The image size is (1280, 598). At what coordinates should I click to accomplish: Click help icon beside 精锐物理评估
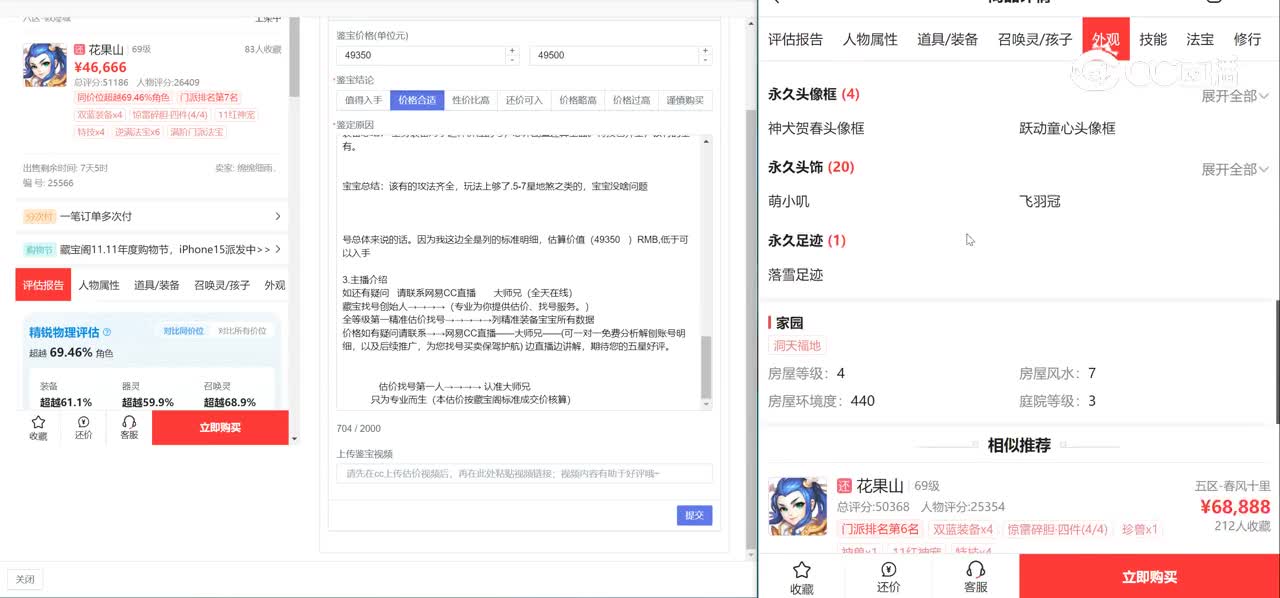107,332
